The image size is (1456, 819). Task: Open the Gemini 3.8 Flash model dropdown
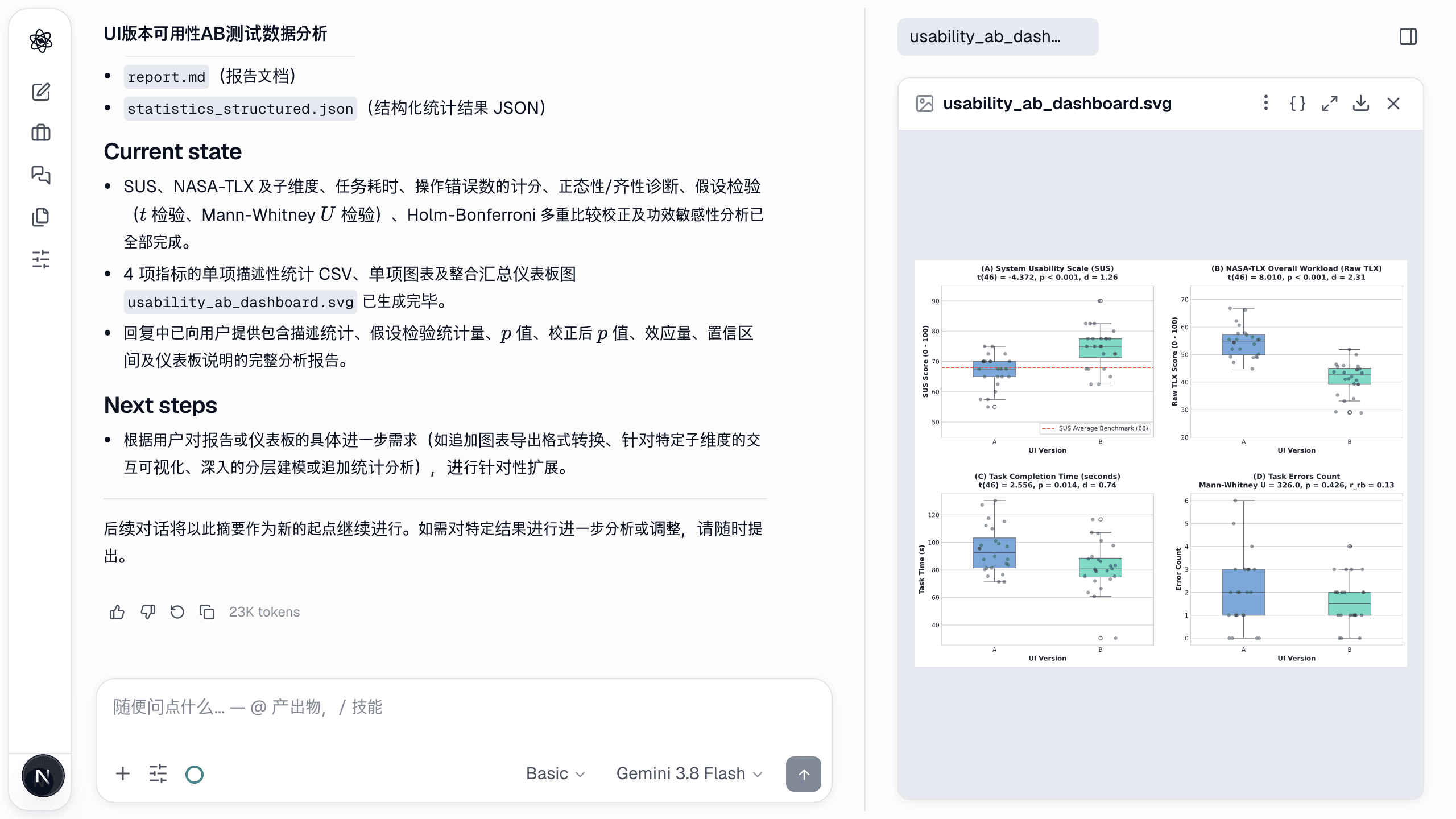[x=689, y=773]
